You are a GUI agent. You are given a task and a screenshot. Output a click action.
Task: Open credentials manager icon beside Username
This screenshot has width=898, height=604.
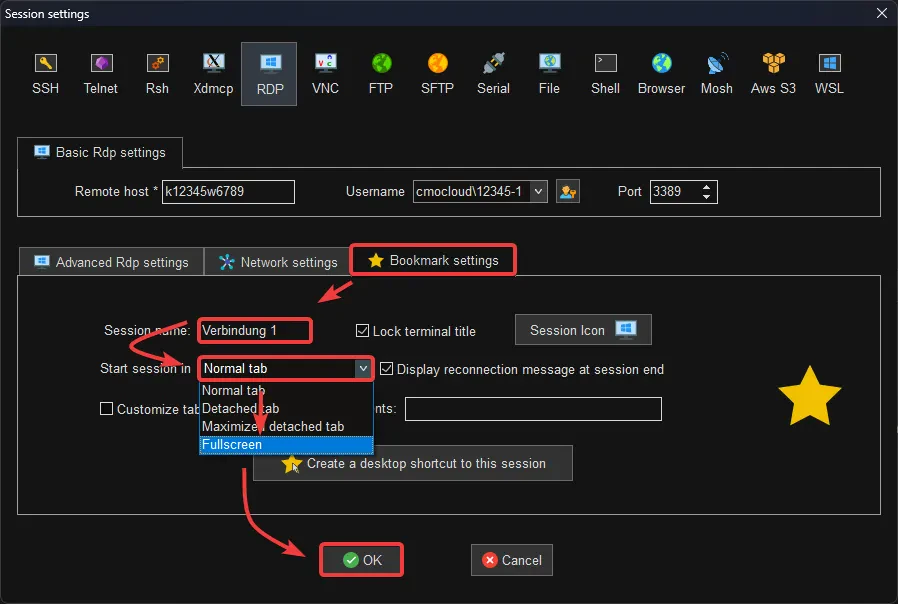(x=568, y=192)
